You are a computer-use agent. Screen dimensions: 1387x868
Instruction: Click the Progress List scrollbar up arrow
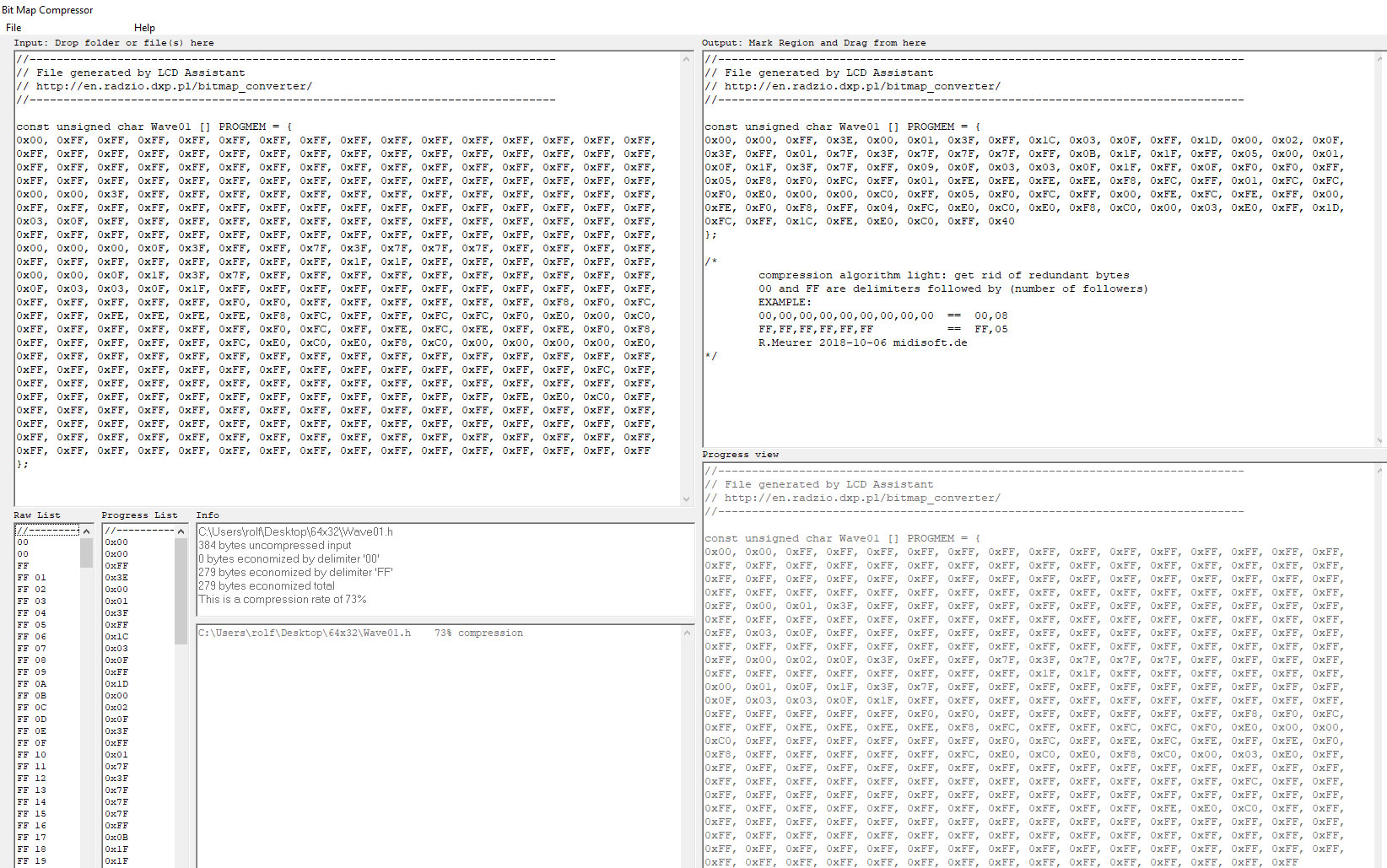coord(181,531)
